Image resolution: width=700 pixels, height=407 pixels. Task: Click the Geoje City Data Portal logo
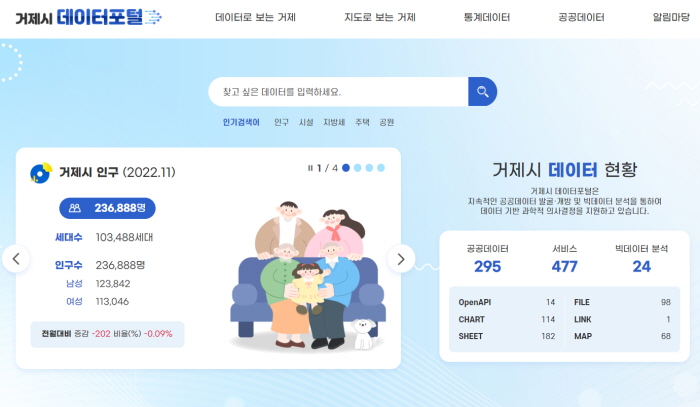88,18
